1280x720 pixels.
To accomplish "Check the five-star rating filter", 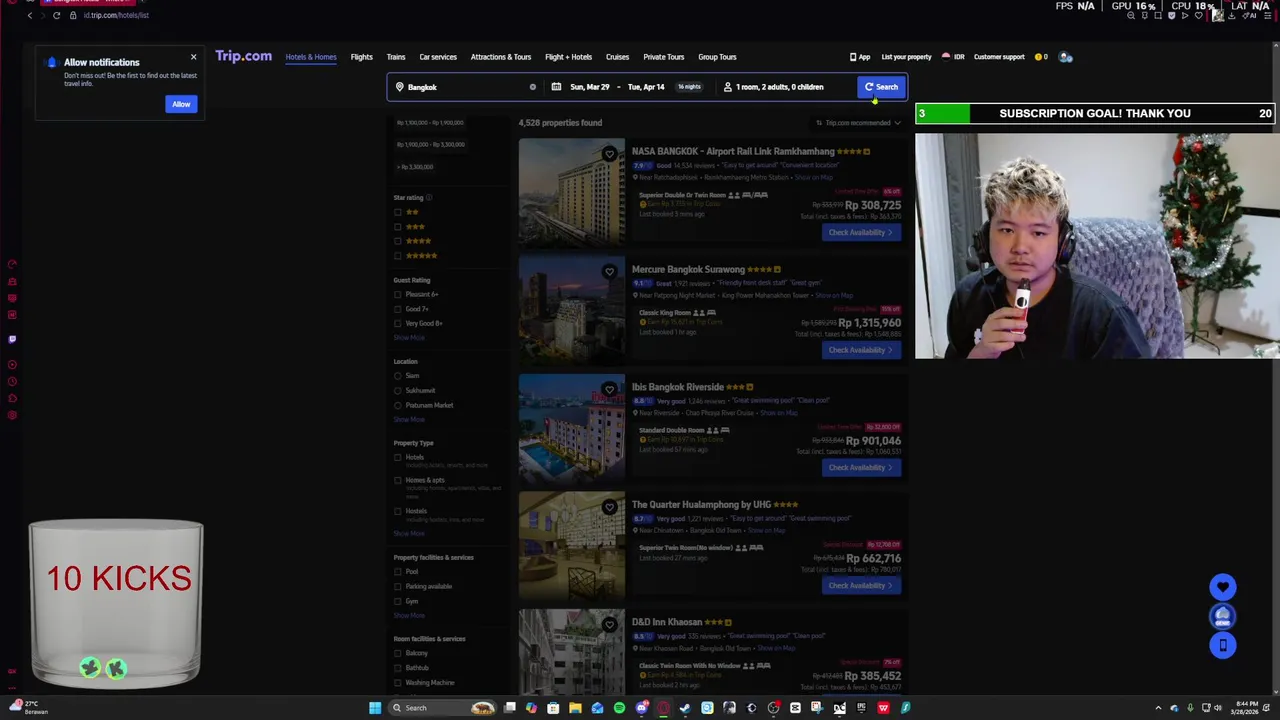I will coord(398,256).
